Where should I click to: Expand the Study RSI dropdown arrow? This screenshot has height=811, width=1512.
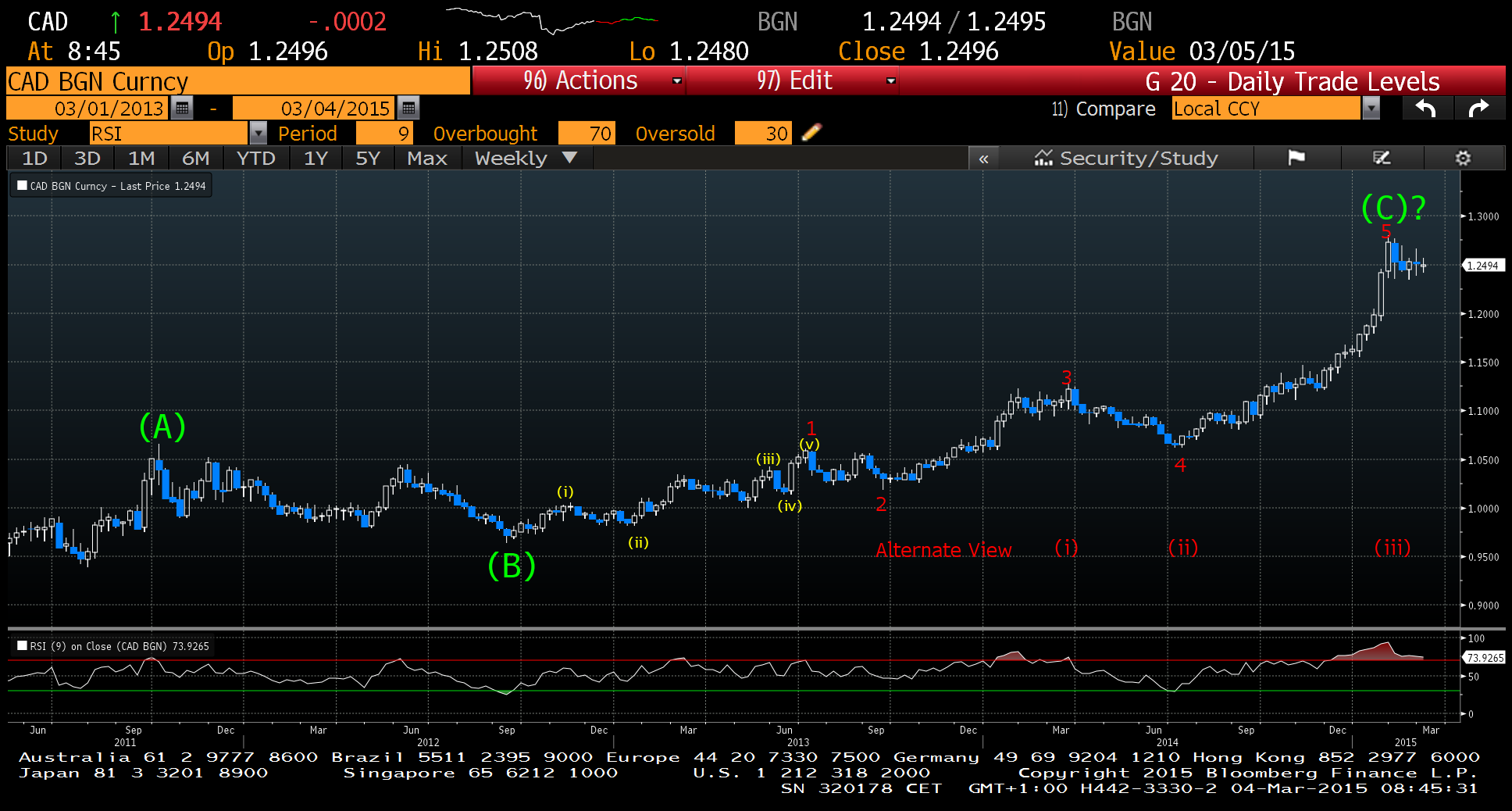(x=258, y=134)
